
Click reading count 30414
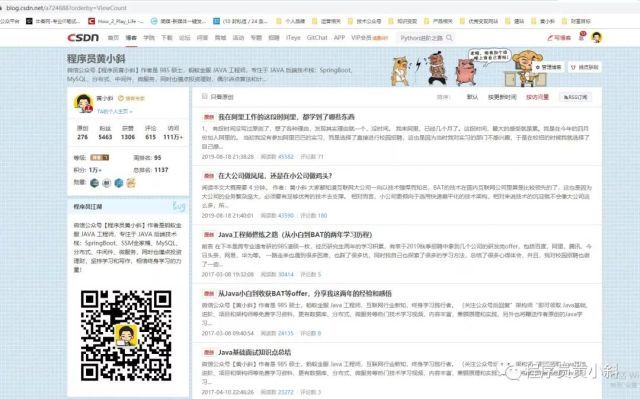[x=285, y=274]
